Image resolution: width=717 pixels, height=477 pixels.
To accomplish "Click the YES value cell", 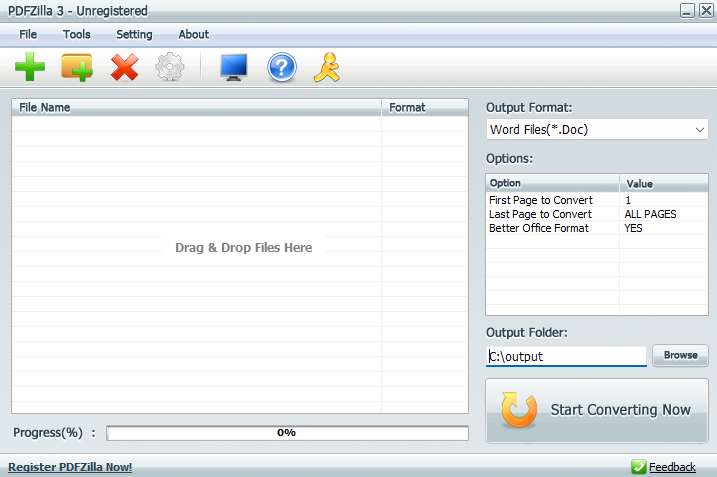I will [x=633, y=228].
